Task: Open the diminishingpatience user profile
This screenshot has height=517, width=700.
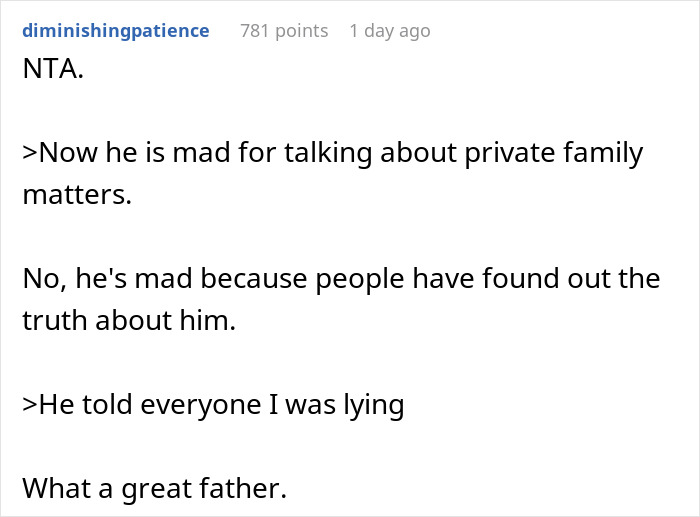Action: pyautogui.click(x=115, y=31)
